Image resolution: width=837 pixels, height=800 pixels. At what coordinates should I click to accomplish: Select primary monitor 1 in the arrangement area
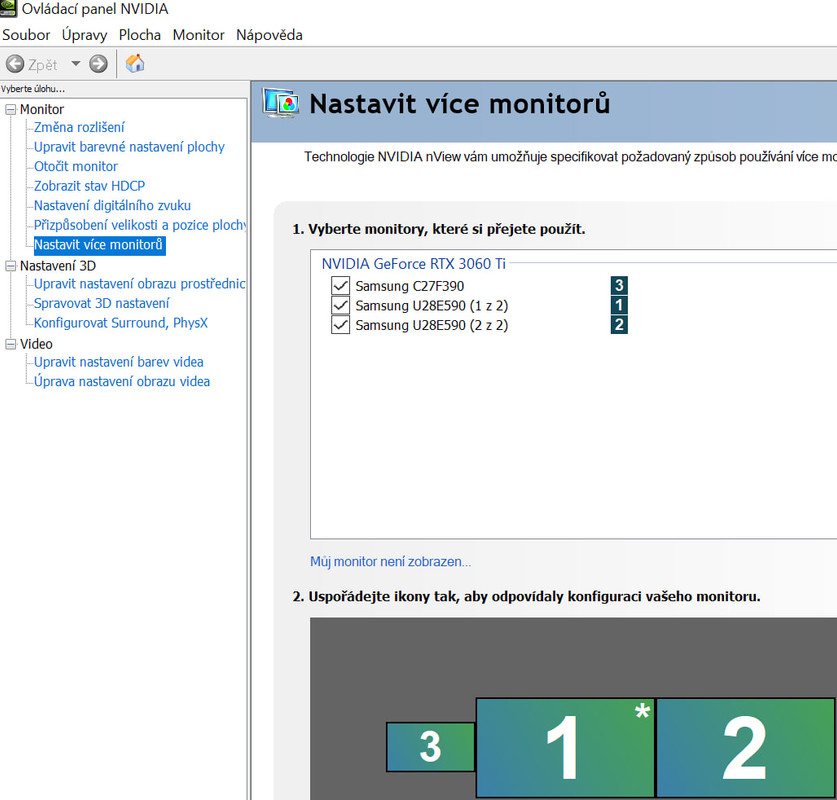click(565, 747)
